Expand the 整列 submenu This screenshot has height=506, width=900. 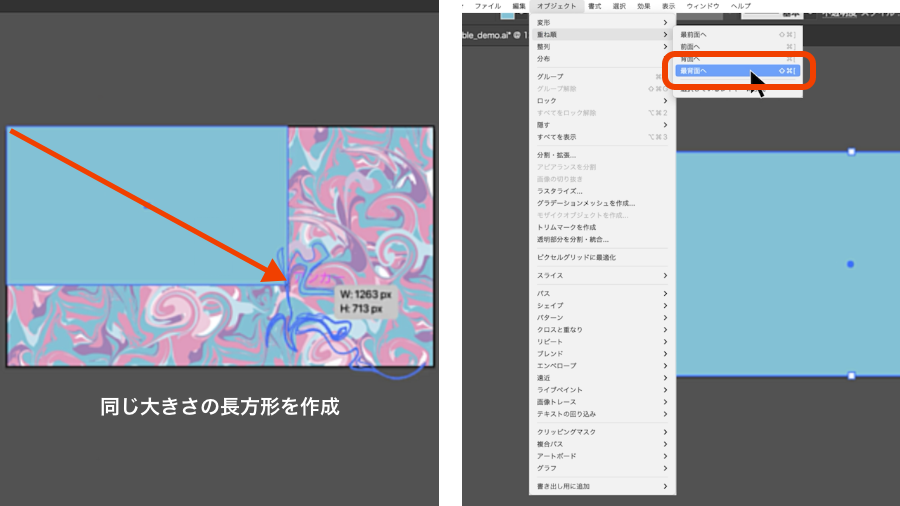(x=602, y=46)
